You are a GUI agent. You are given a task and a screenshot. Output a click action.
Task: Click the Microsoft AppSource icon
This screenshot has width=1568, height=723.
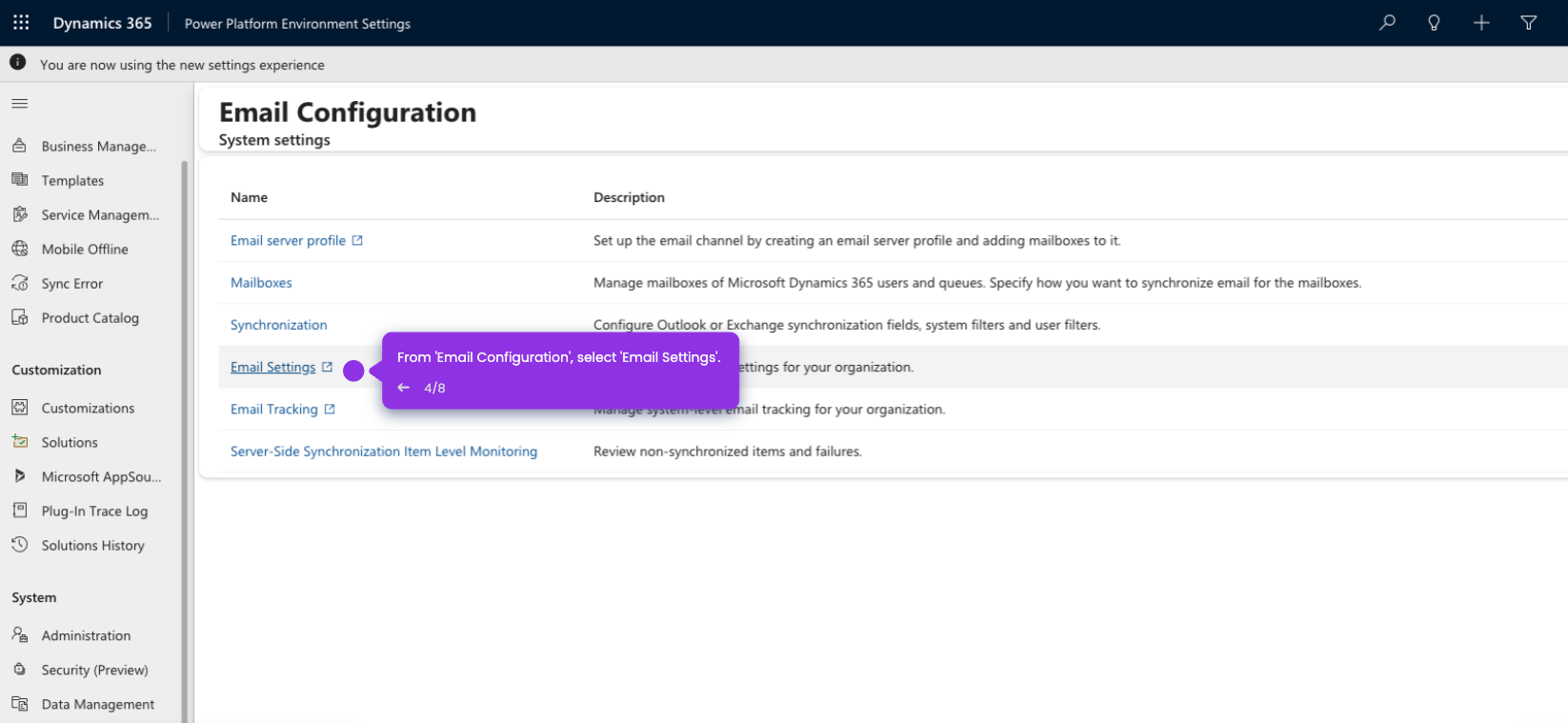20,476
